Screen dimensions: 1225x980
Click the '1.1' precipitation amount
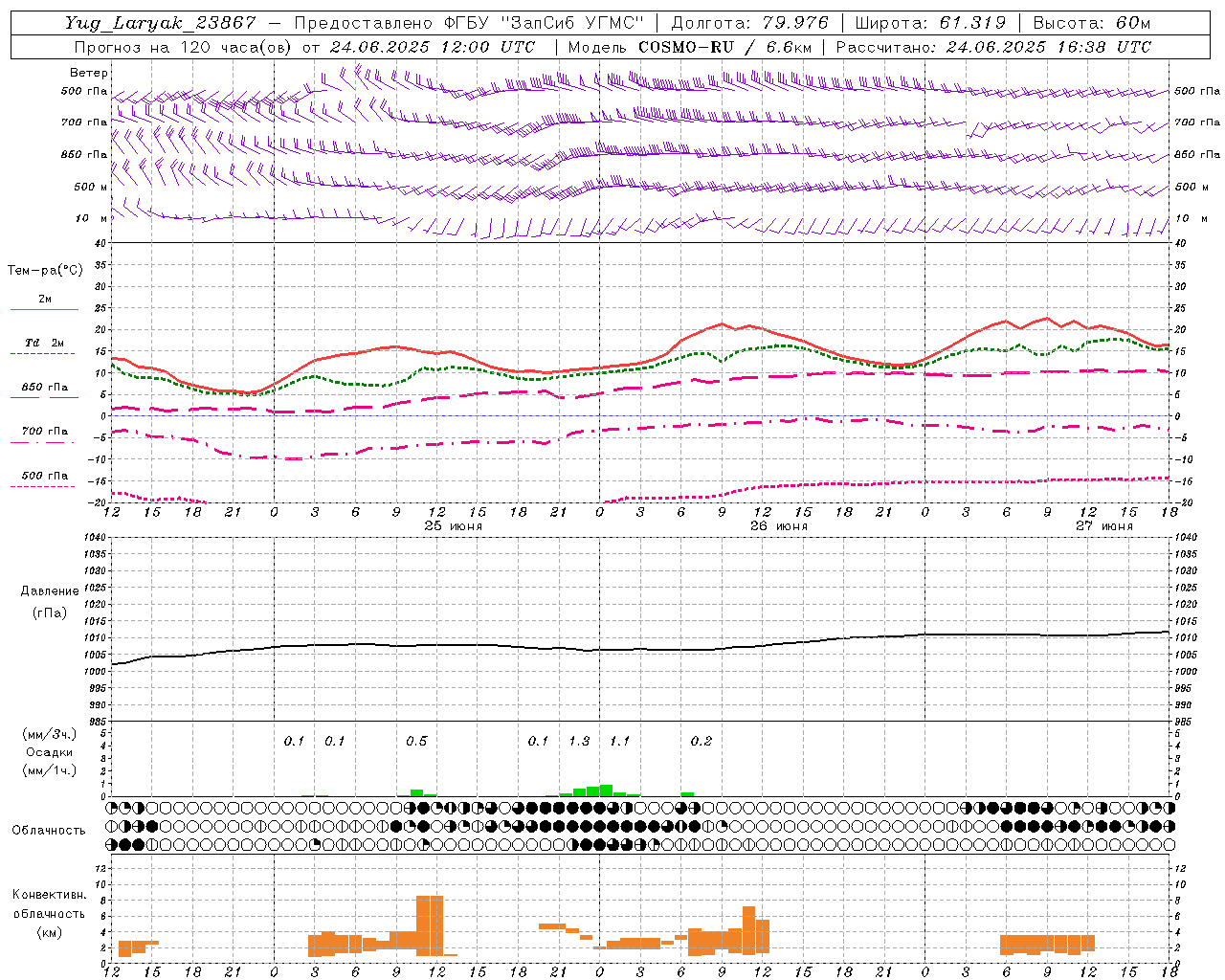(620, 741)
